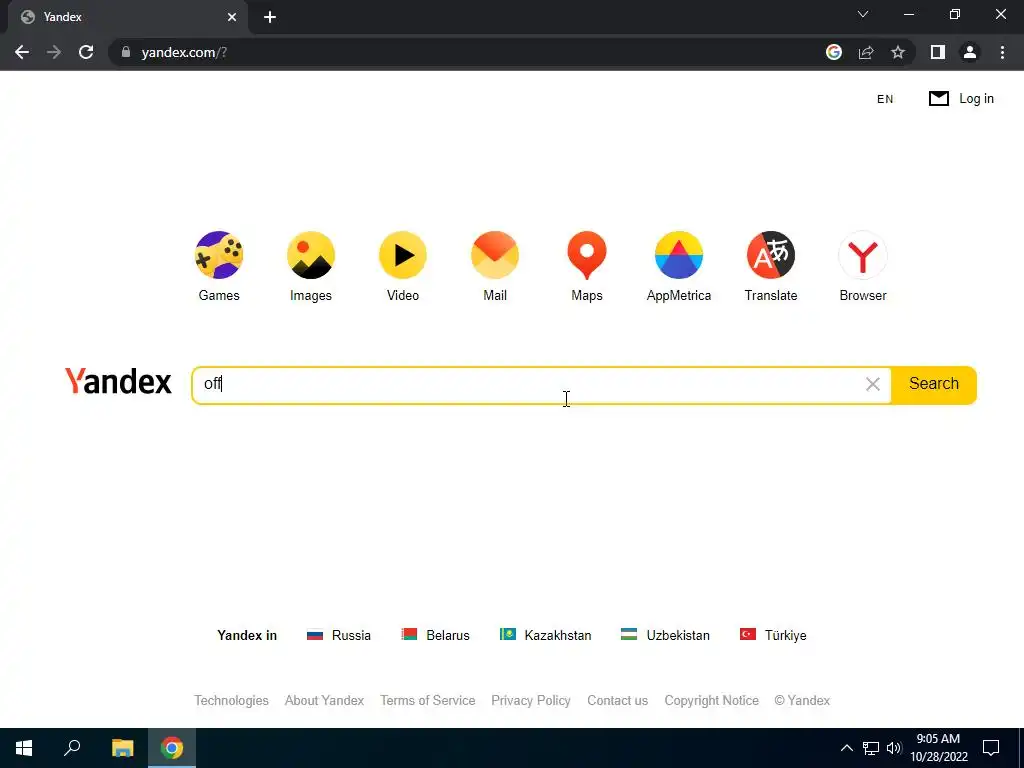Open AppMetrica icon
The image size is (1024, 768).
[679, 255]
